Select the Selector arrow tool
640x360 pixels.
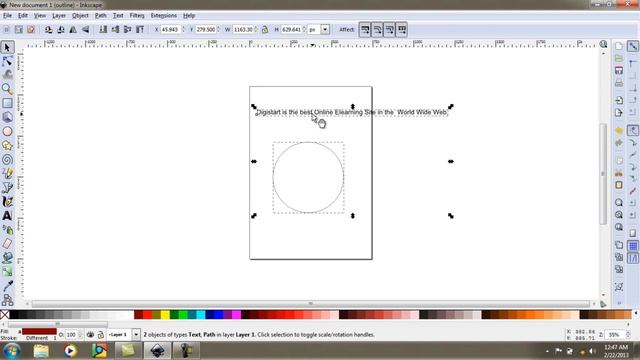pos(7,47)
